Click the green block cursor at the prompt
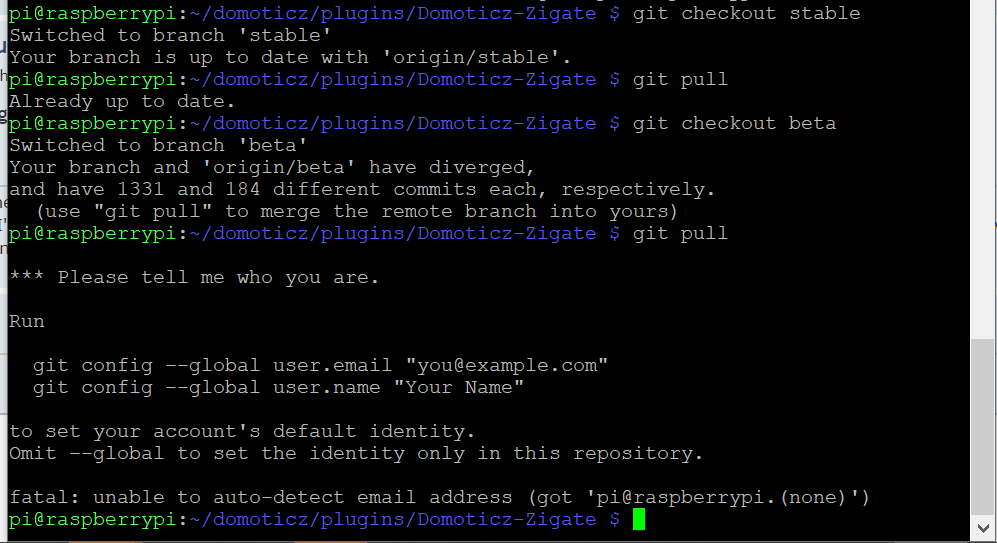 pyautogui.click(x=639, y=519)
